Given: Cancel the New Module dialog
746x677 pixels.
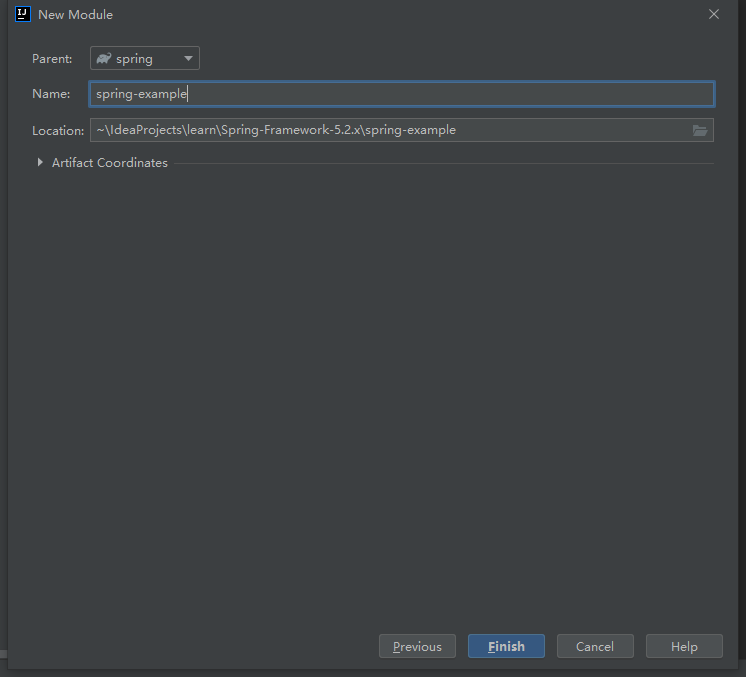Looking at the screenshot, I should 595,646.
